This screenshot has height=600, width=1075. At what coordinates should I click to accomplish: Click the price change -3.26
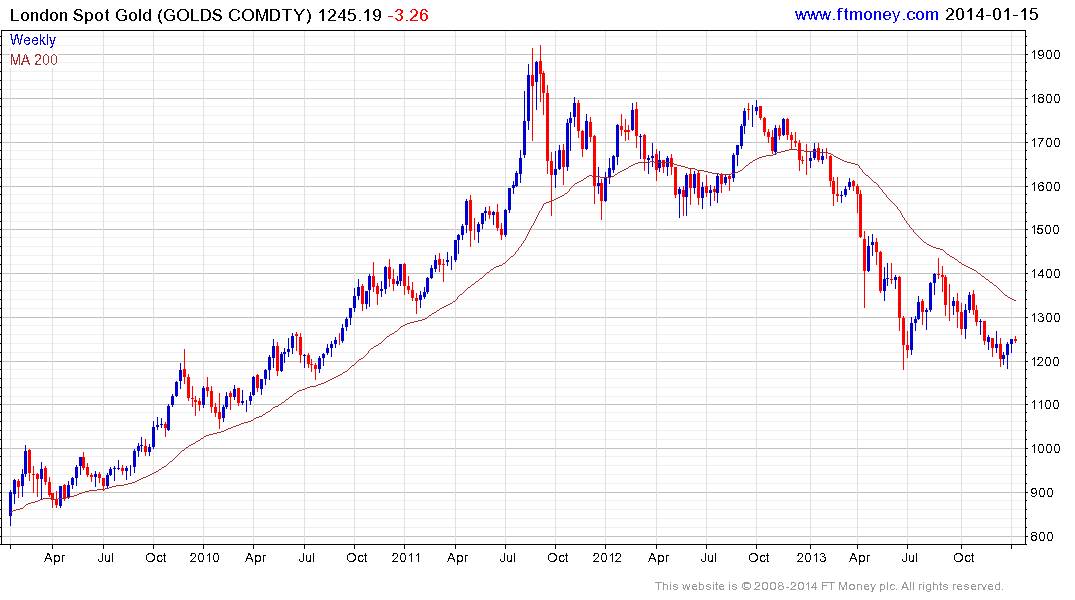click(408, 15)
